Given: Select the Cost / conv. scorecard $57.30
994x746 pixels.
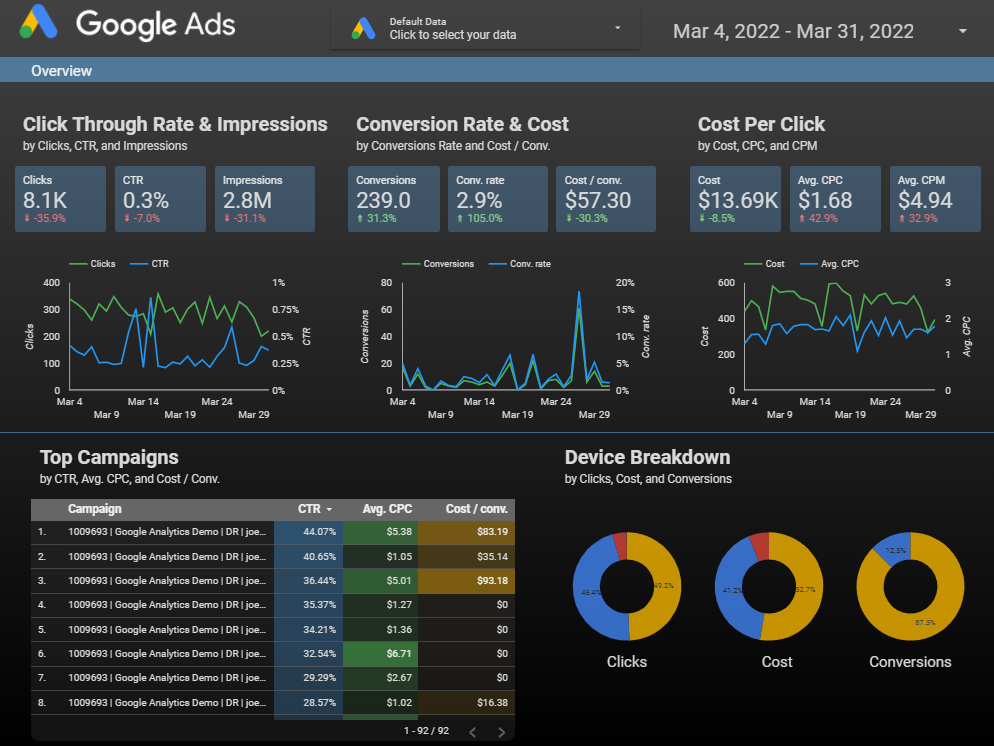Looking at the screenshot, I should click(x=606, y=199).
